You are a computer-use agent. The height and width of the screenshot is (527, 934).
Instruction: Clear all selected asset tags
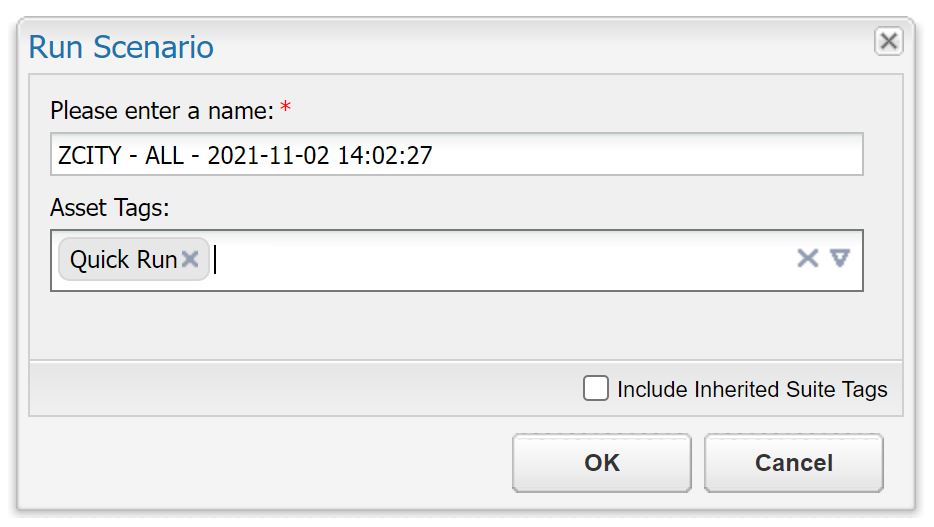pyautogui.click(x=807, y=258)
